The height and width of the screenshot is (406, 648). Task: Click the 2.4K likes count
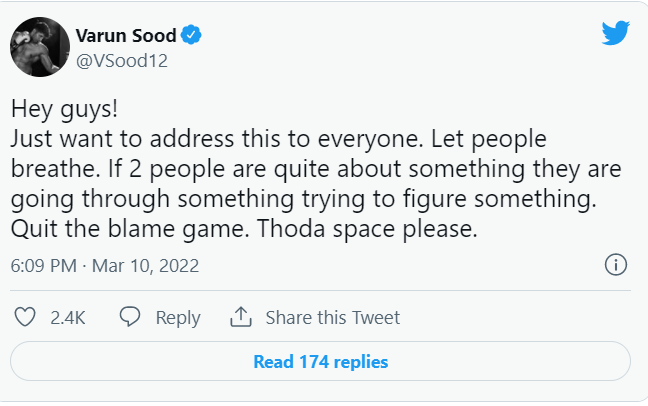68,318
